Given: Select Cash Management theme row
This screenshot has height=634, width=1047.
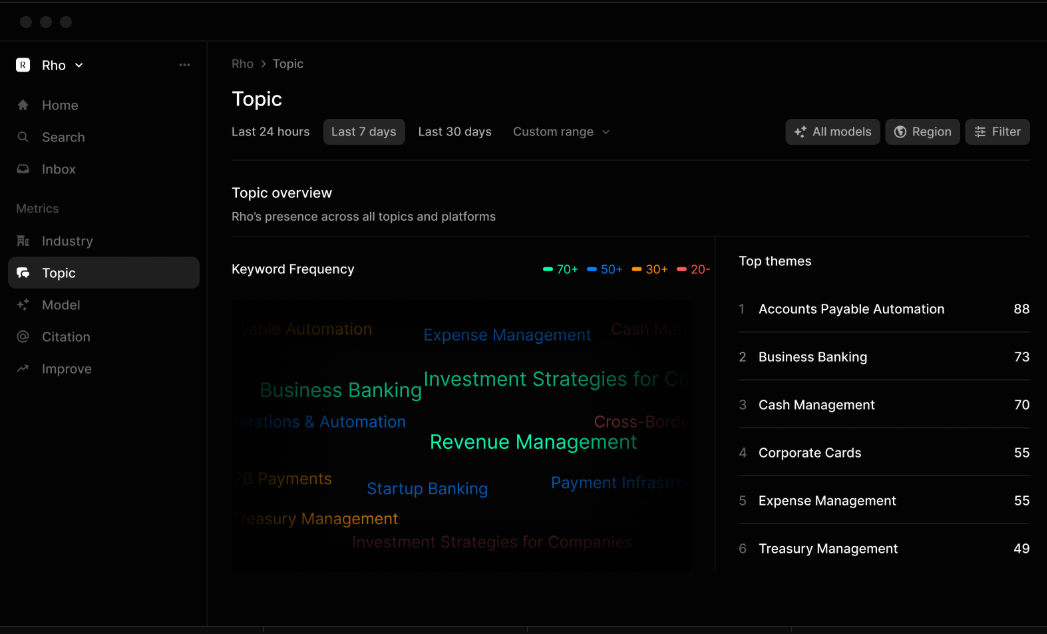Looking at the screenshot, I should pyautogui.click(x=884, y=405).
